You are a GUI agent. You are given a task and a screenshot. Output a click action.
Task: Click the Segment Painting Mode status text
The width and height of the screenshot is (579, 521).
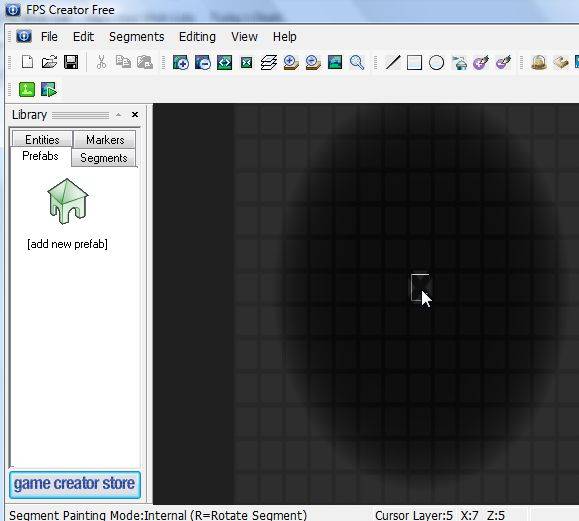click(x=158, y=515)
